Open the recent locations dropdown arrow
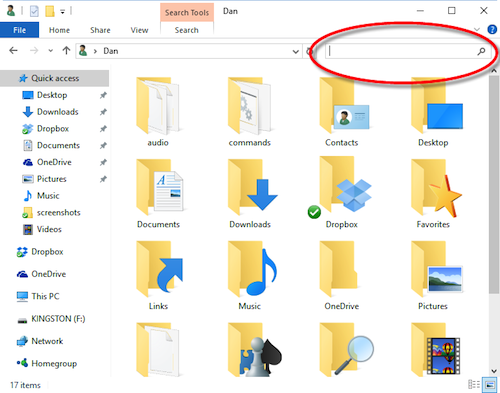The image size is (500, 393). tap(50, 51)
